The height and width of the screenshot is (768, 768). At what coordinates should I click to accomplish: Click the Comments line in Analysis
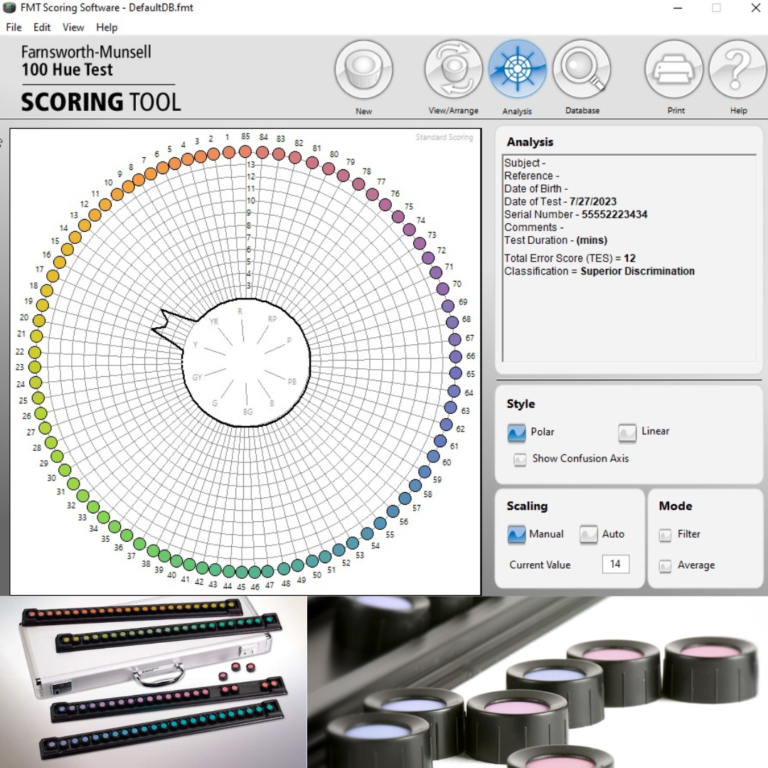pos(534,227)
